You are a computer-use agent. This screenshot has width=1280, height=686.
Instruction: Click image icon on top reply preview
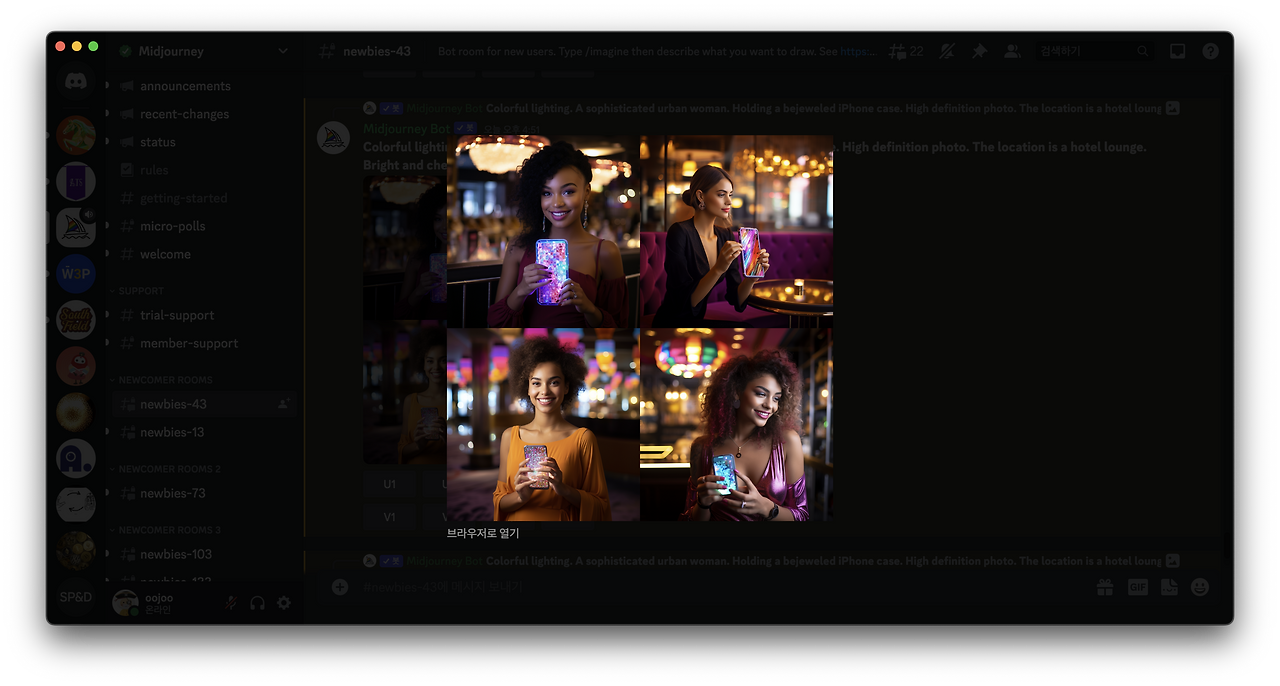pyautogui.click(x=1173, y=108)
